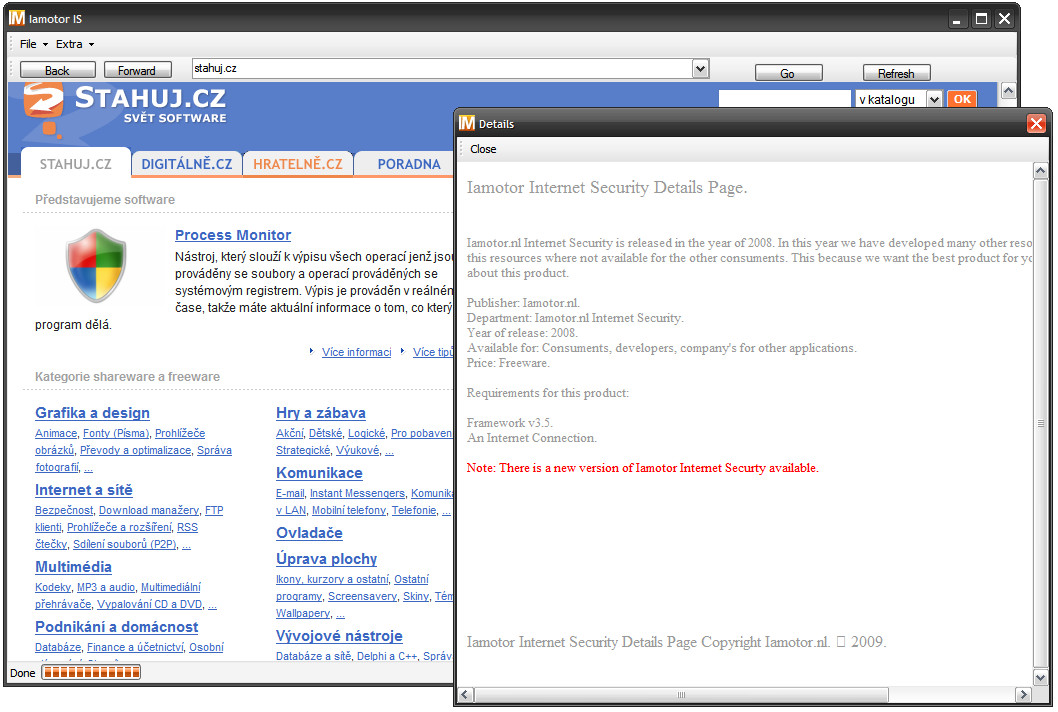Expand the address bar history dropdown
The image size is (1058, 712).
pyautogui.click(x=700, y=68)
